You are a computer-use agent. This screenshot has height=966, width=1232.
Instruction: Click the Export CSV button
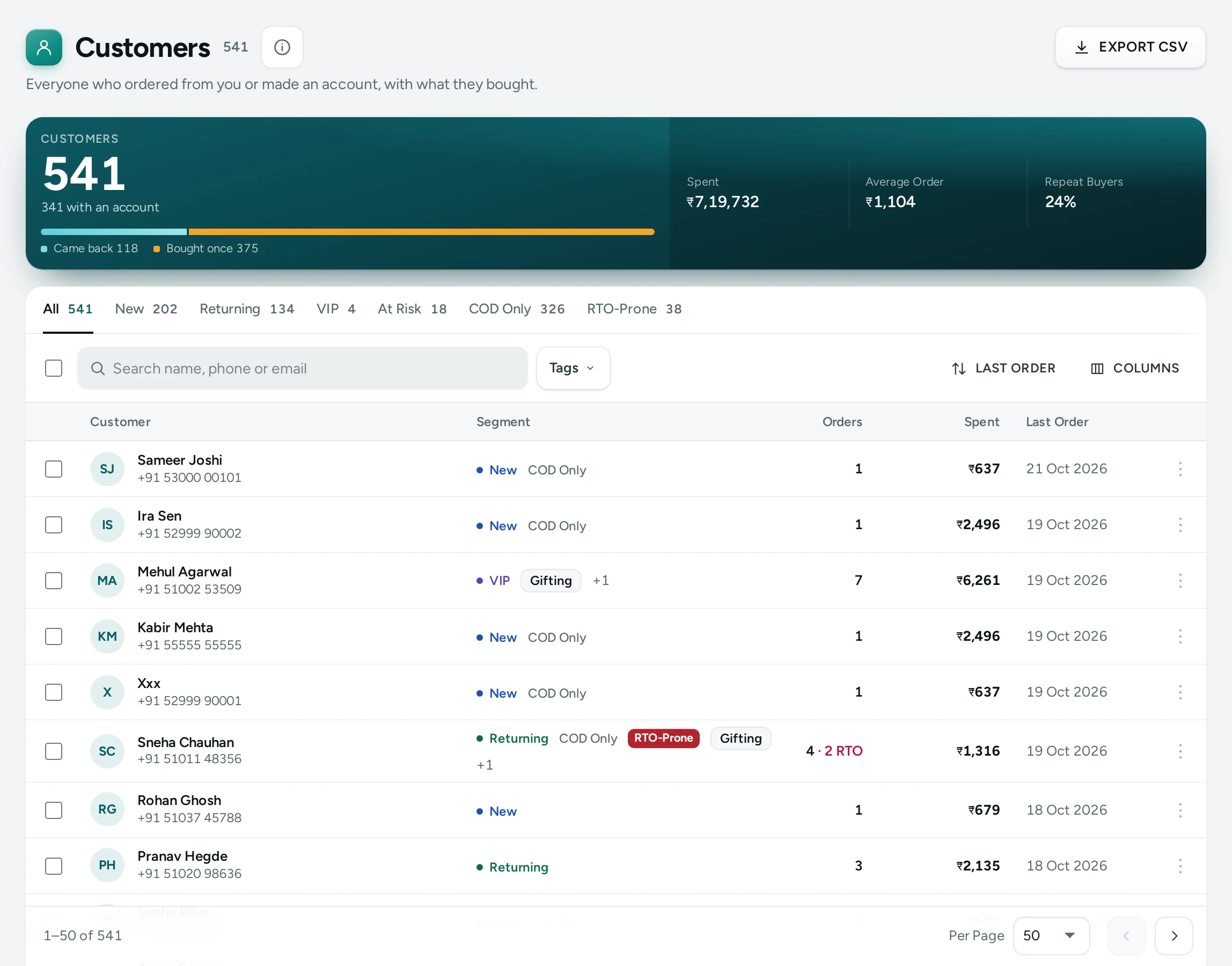(x=1130, y=47)
